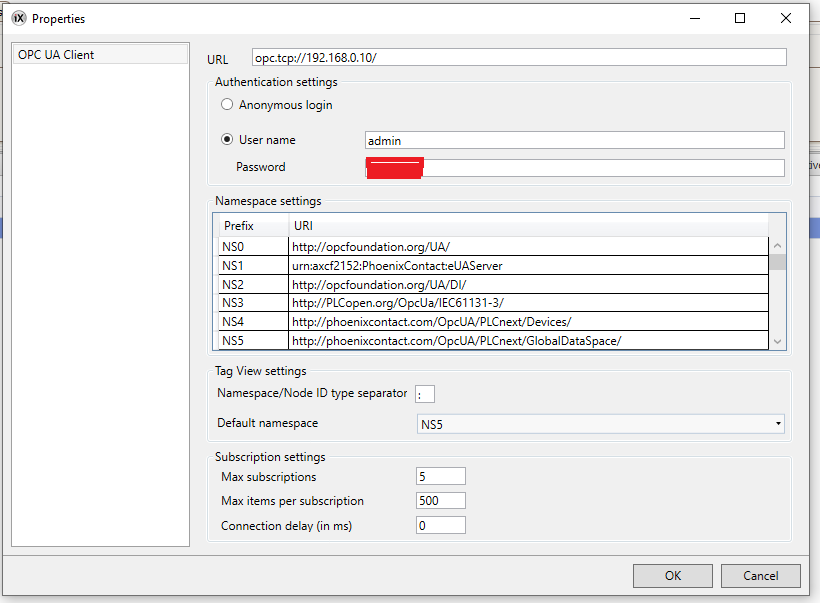Click into the URL input field
The height and width of the screenshot is (603, 820).
tap(518, 58)
